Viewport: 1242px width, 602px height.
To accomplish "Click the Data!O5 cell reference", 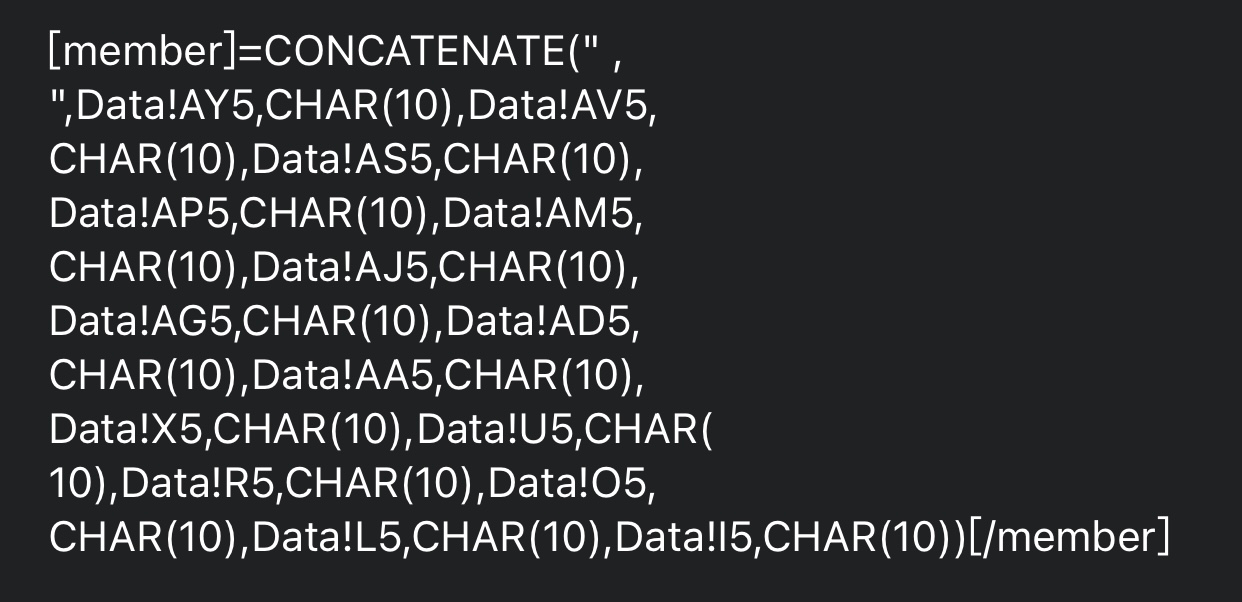I will click(569, 484).
